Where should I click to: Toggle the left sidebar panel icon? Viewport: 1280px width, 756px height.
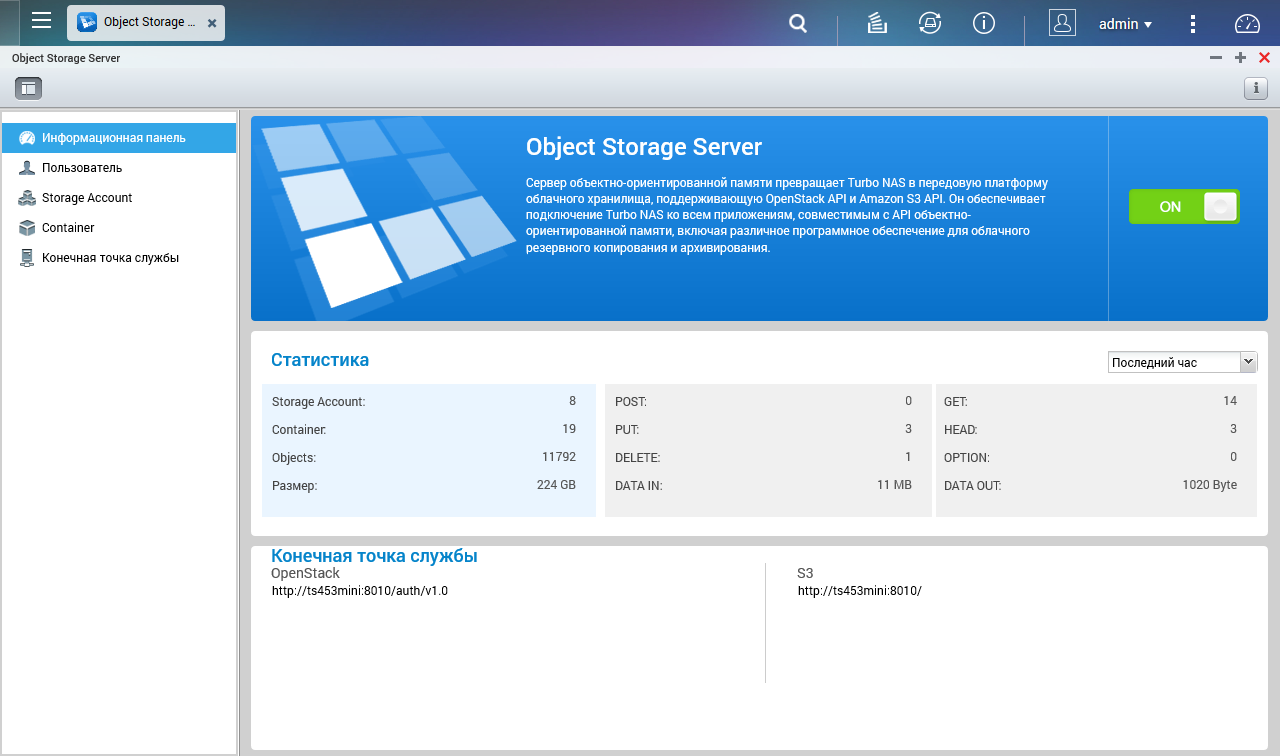point(28,88)
